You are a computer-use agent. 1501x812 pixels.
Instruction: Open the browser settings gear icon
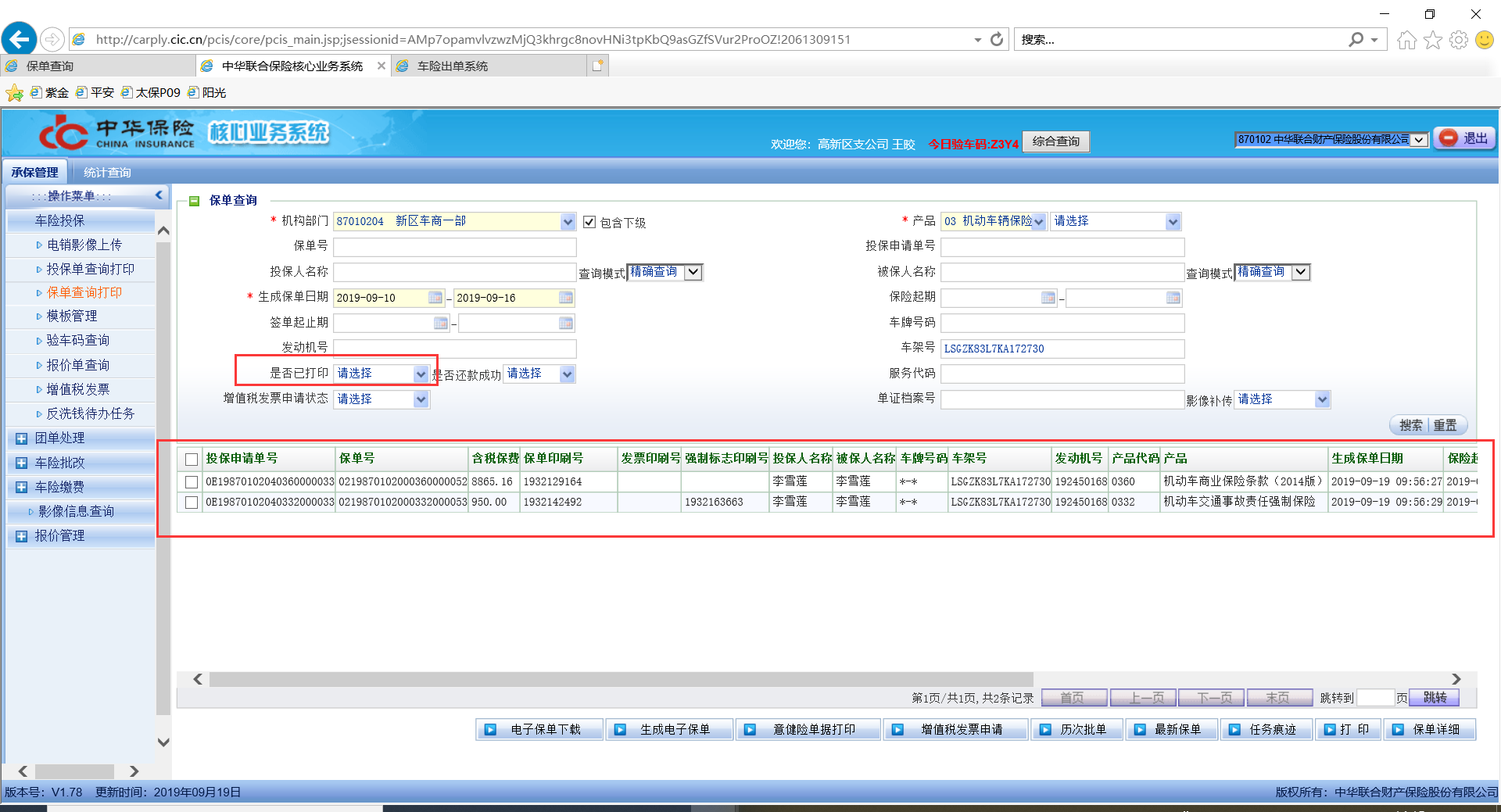(x=1459, y=39)
